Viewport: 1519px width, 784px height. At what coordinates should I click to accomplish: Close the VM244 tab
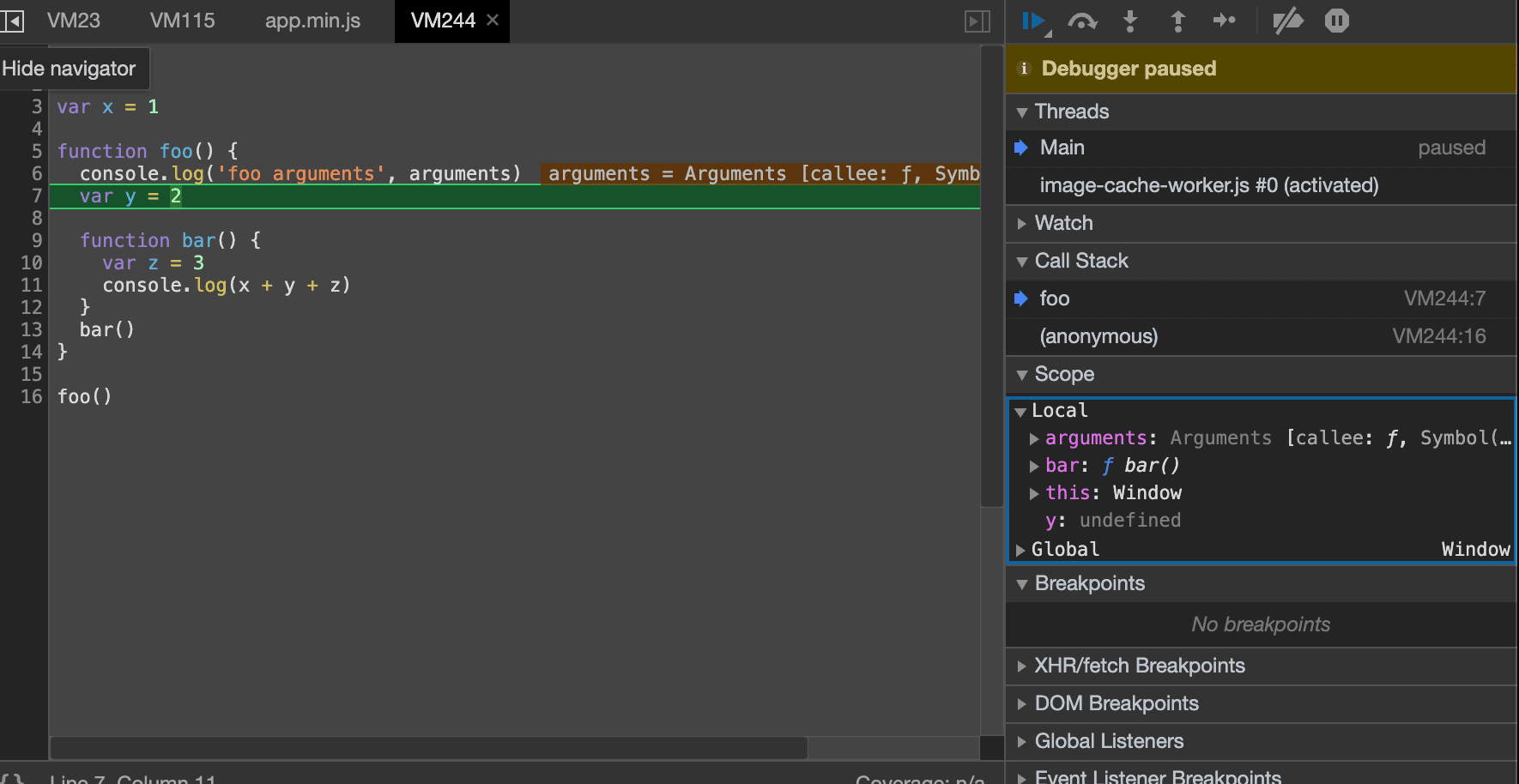click(x=493, y=20)
